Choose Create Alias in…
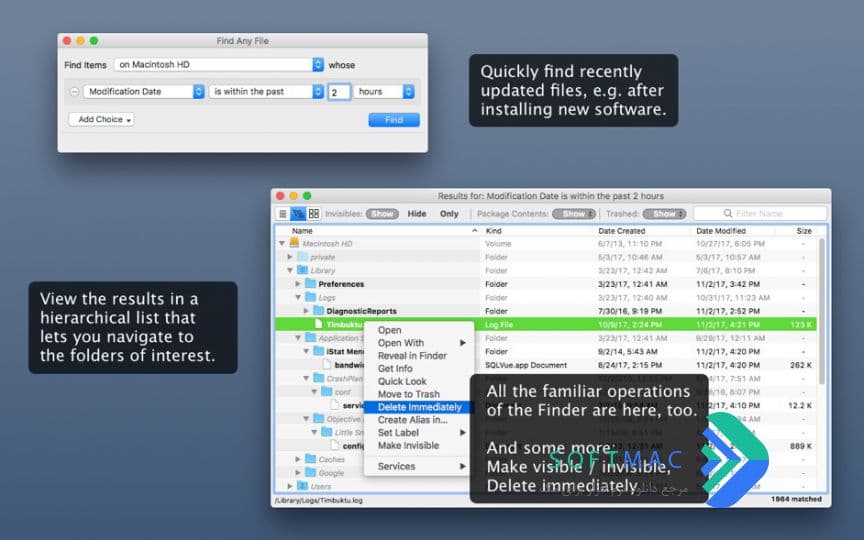864x540 pixels. (417, 420)
